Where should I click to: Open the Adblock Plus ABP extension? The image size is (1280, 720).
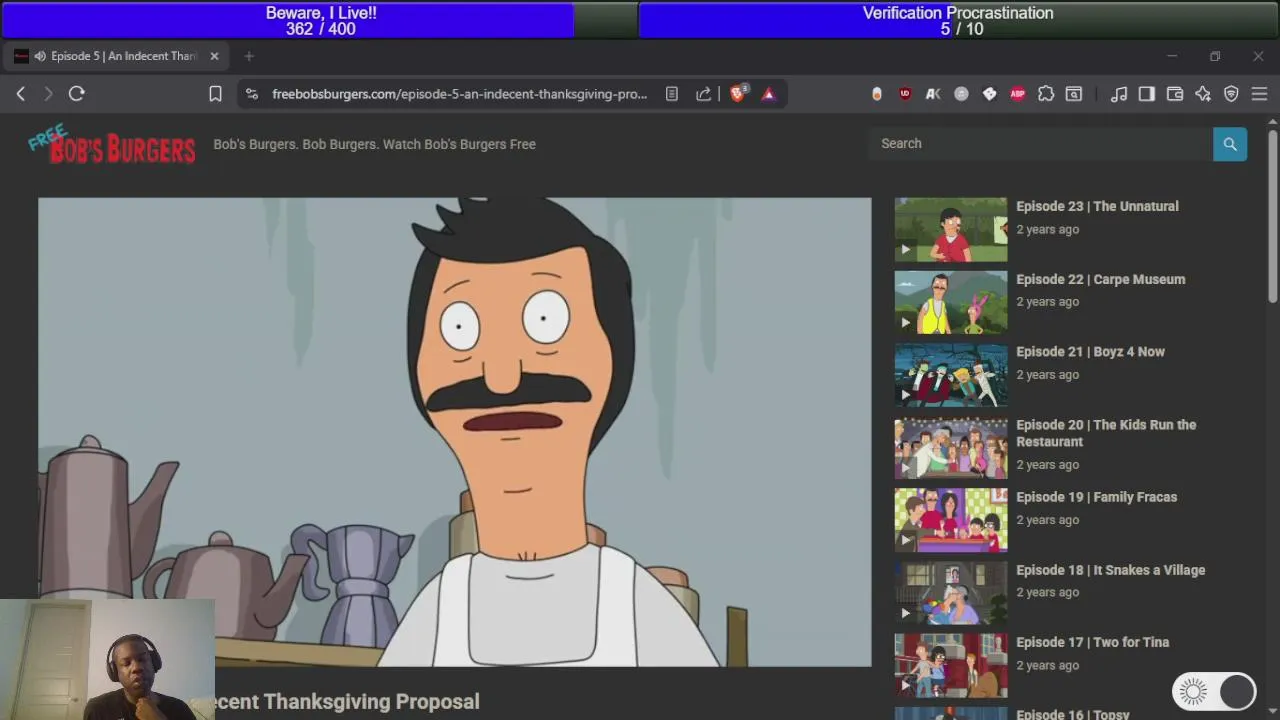click(1017, 94)
